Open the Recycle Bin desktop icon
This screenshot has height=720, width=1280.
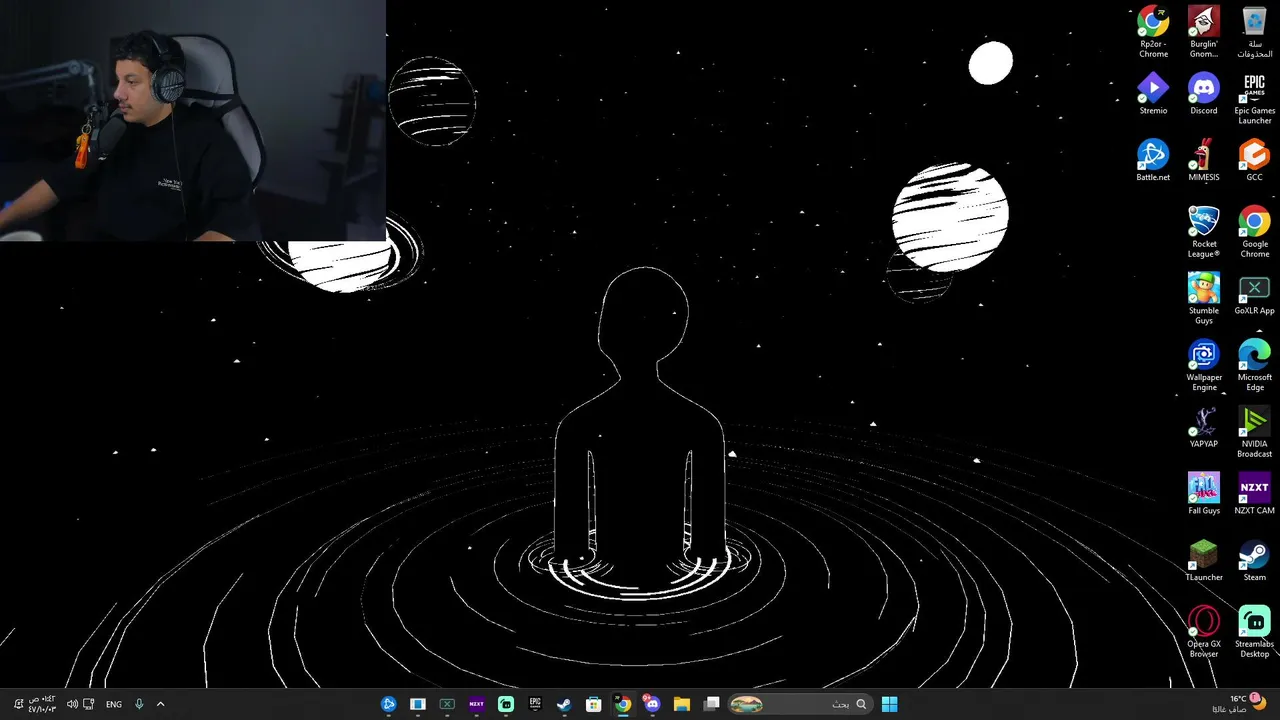1254,32
